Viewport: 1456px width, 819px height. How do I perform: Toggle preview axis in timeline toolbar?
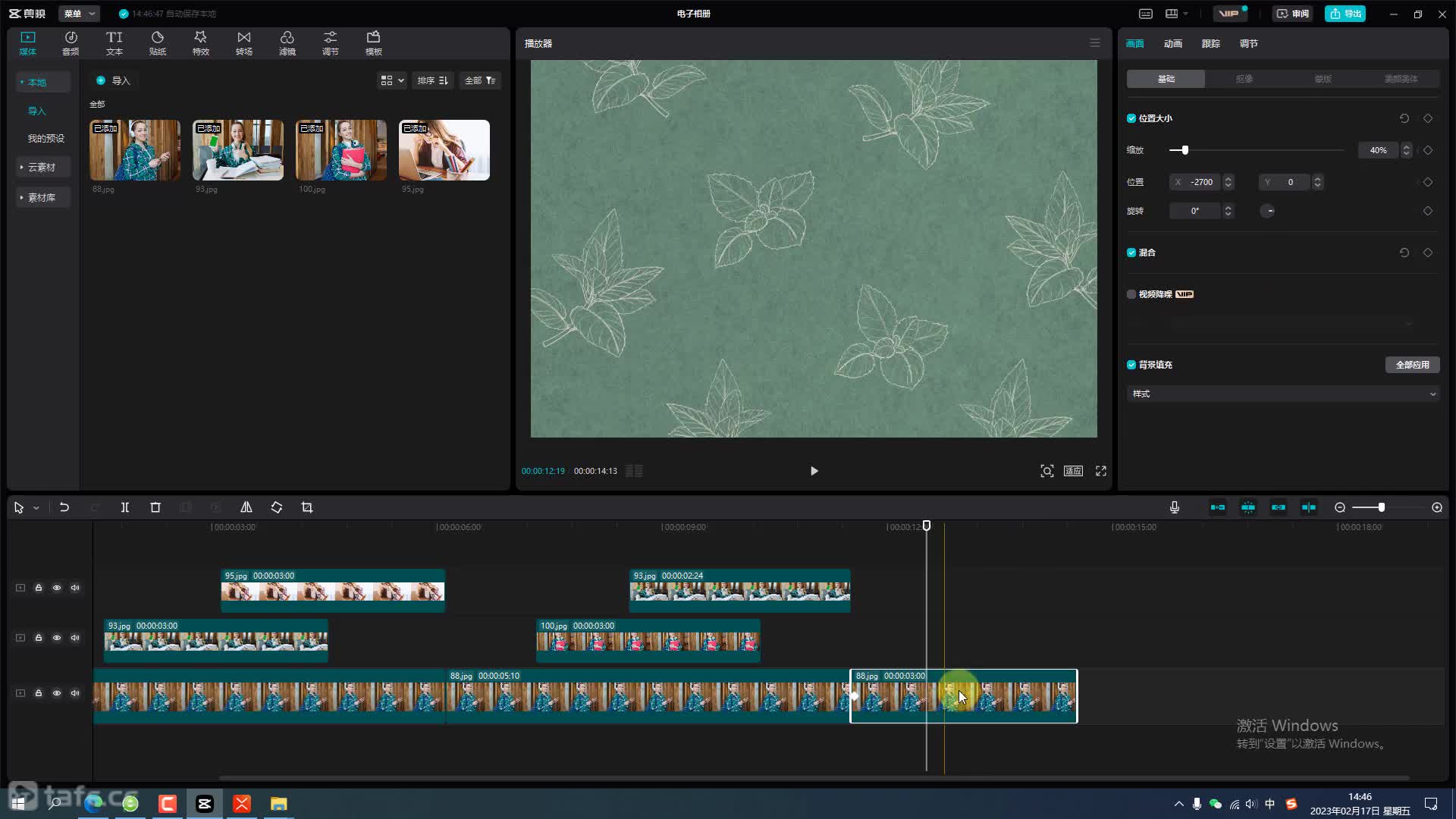pos(1309,507)
